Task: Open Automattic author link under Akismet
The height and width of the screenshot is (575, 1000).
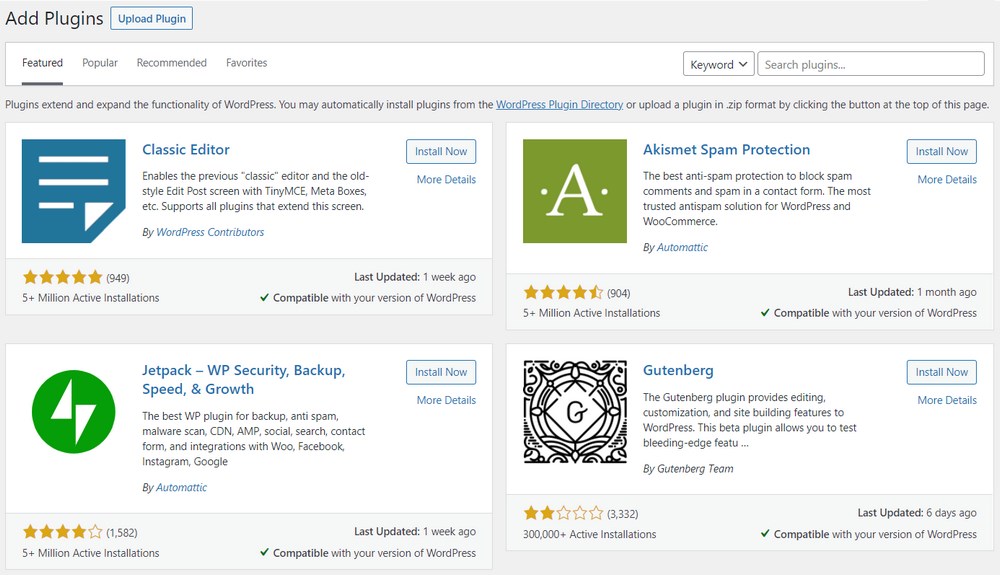Action: (x=682, y=247)
